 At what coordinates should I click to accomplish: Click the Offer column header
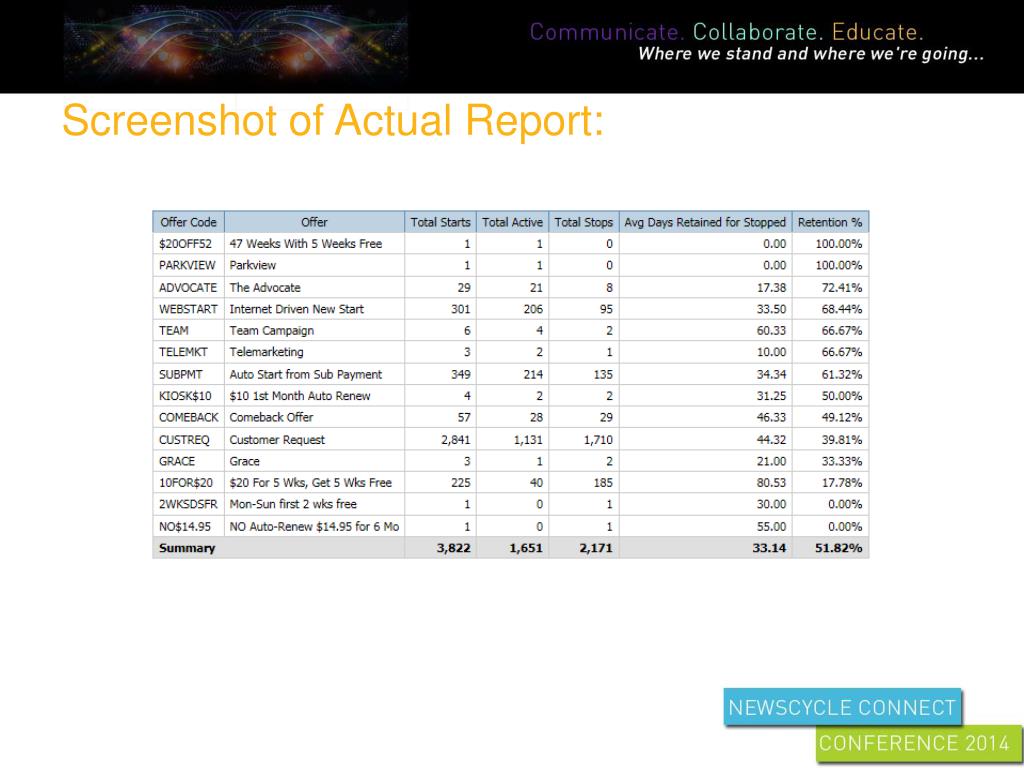point(314,222)
